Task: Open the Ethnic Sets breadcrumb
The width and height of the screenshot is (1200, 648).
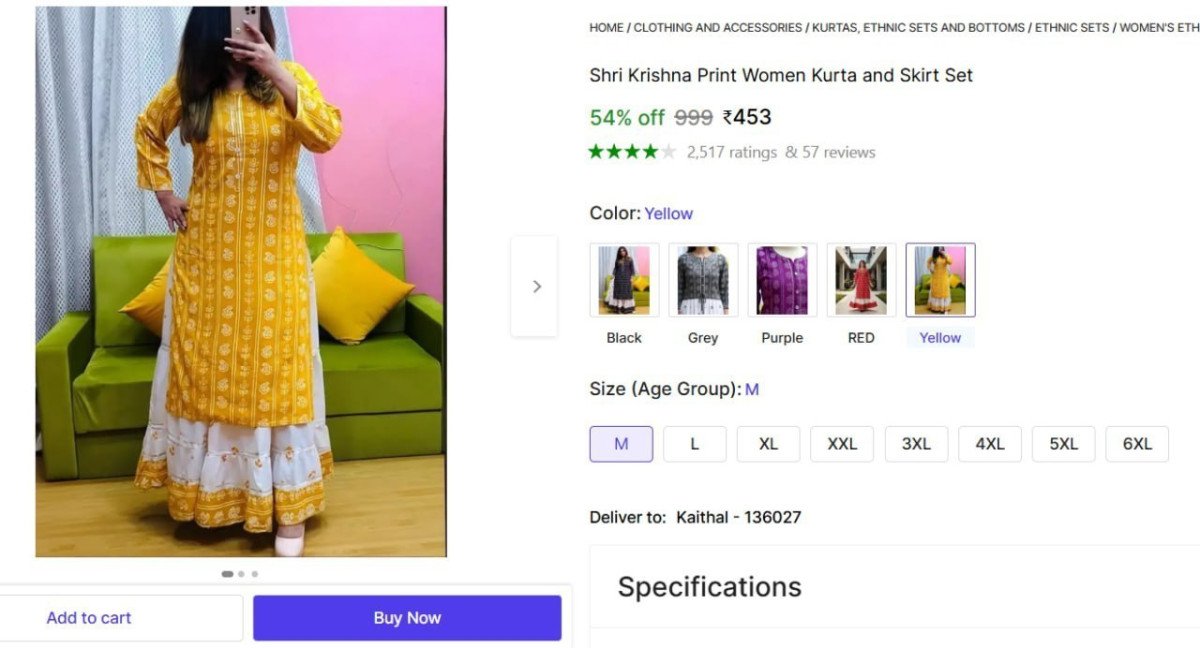Action: click(x=1072, y=28)
